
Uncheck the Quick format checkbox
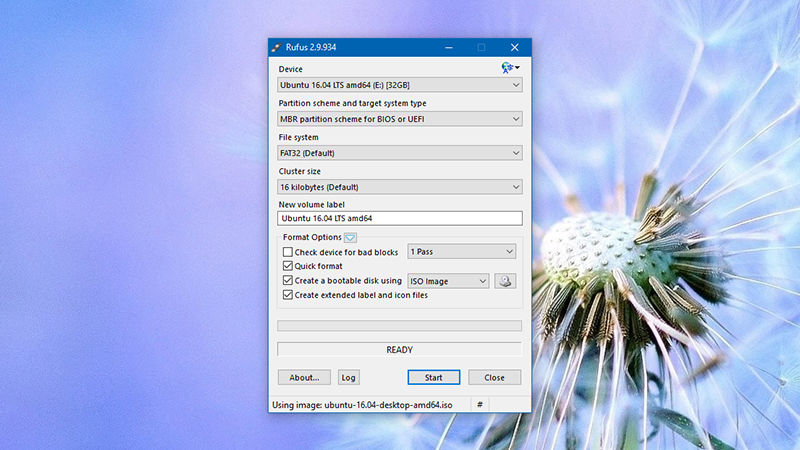(288, 267)
